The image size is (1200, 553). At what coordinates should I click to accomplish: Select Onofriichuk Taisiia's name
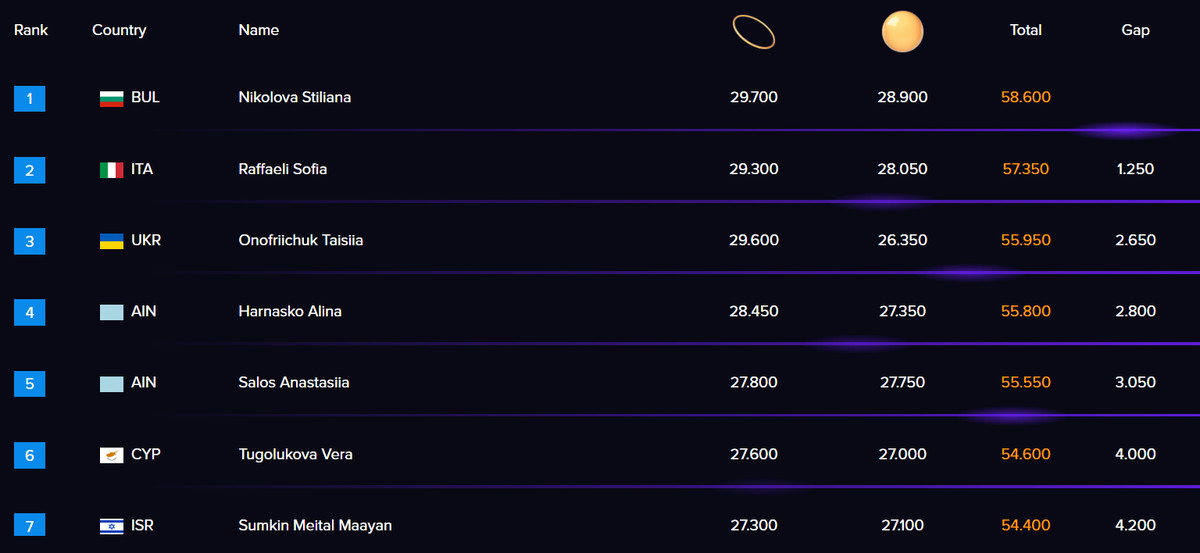coord(301,241)
